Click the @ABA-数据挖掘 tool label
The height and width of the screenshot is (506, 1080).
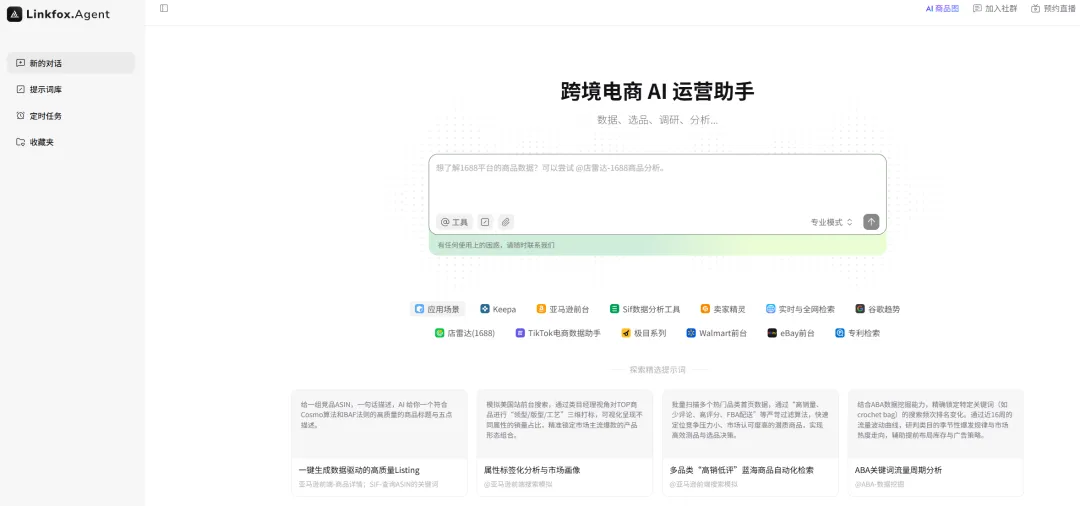(880, 484)
